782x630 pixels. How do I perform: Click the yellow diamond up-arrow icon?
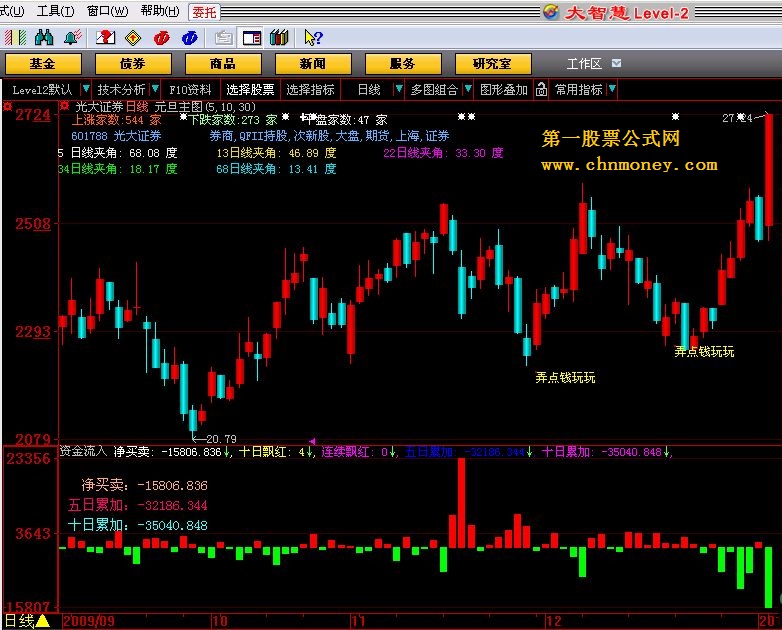click(133, 37)
